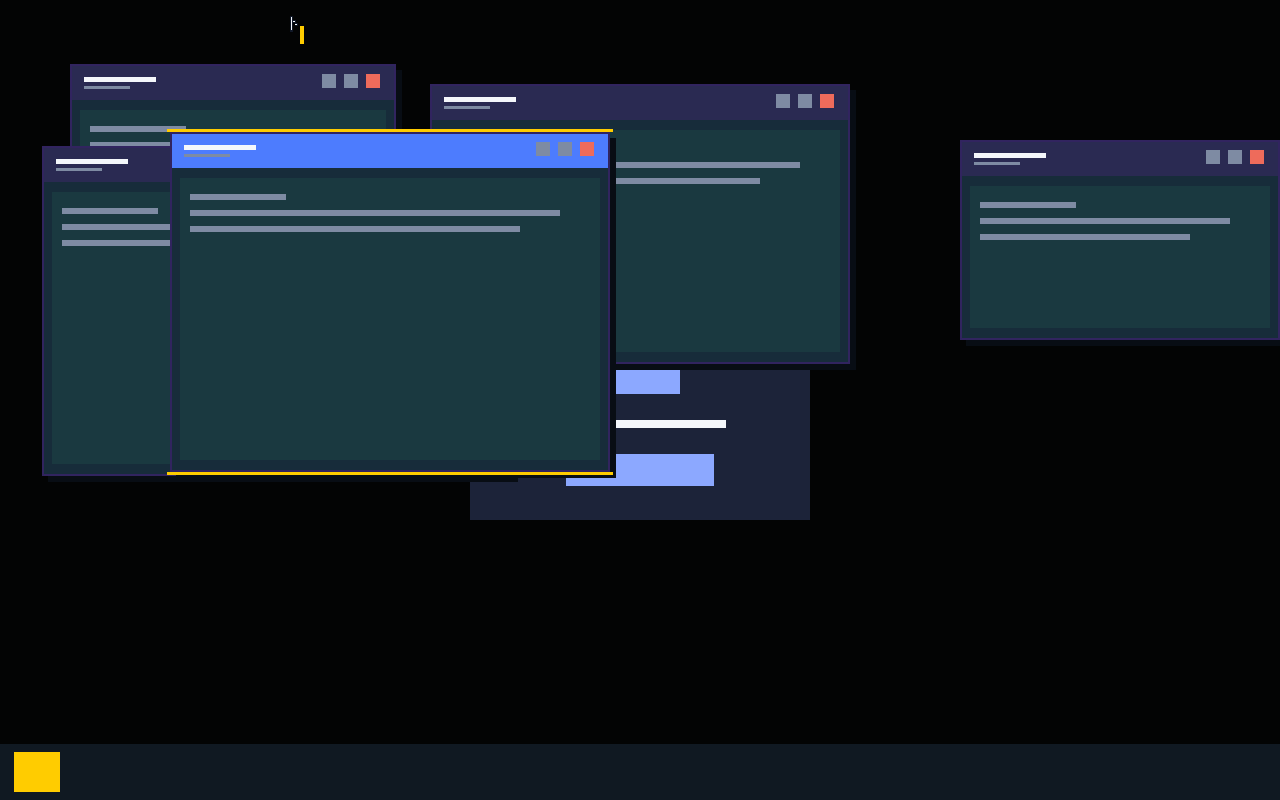Minimize the far right window
This screenshot has height=800, width=1280.
pos(1213,157)
